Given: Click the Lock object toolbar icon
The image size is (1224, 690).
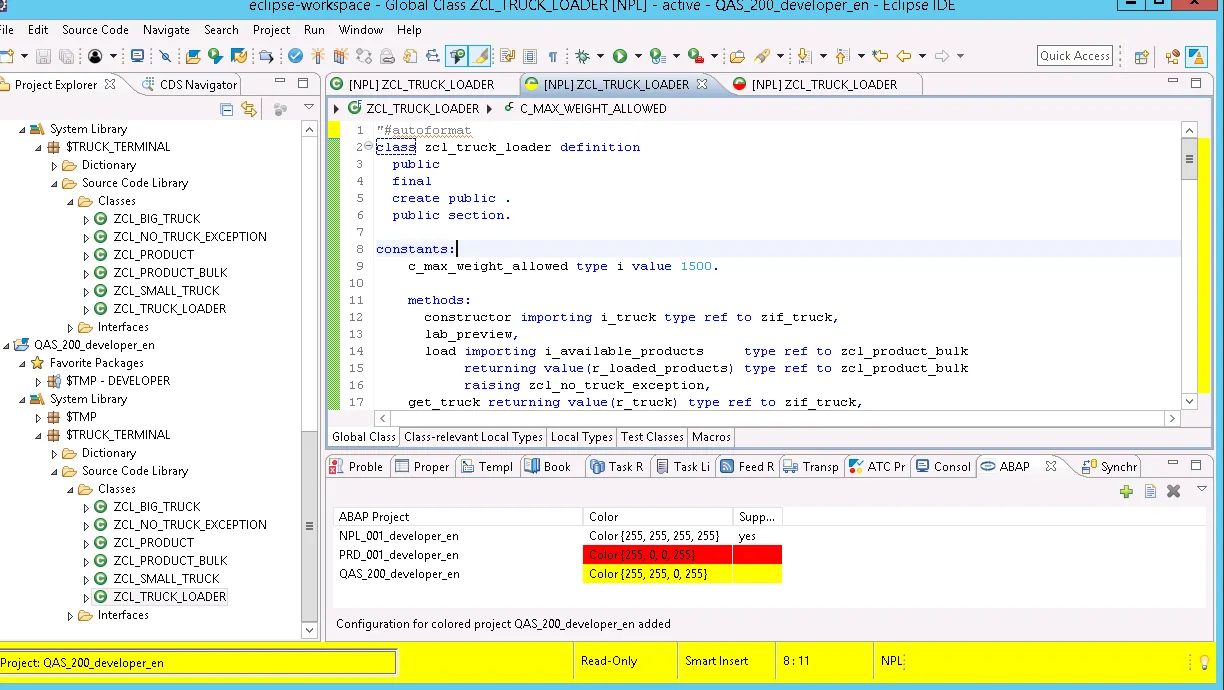Looking at the screenshot, I should coord(387,56).
